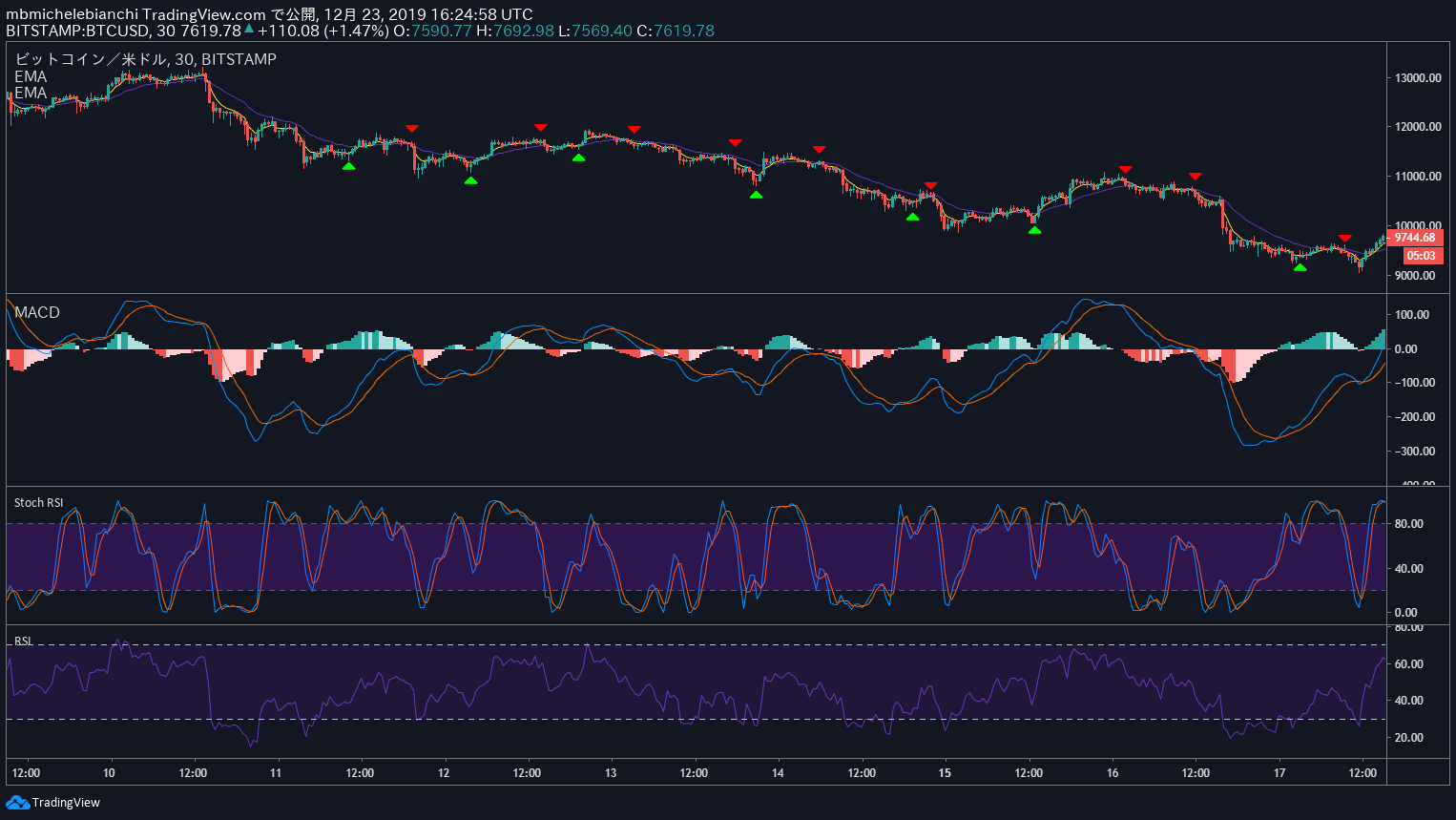The height and width of the screenshot is (820, 1456).
Task: Click the -300.00 level on MACD scale
Action: click(x=1412, y=452)
